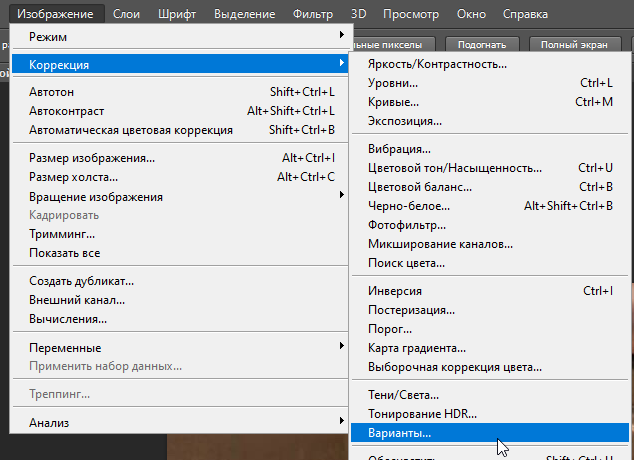The height and width of the screenshot is (460, 634).
Task: Open Размер изображения dialog
Action: 92,158
